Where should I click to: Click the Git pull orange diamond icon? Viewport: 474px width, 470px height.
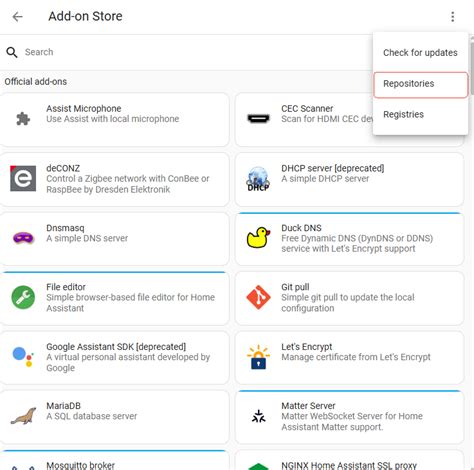coord(258,297)
